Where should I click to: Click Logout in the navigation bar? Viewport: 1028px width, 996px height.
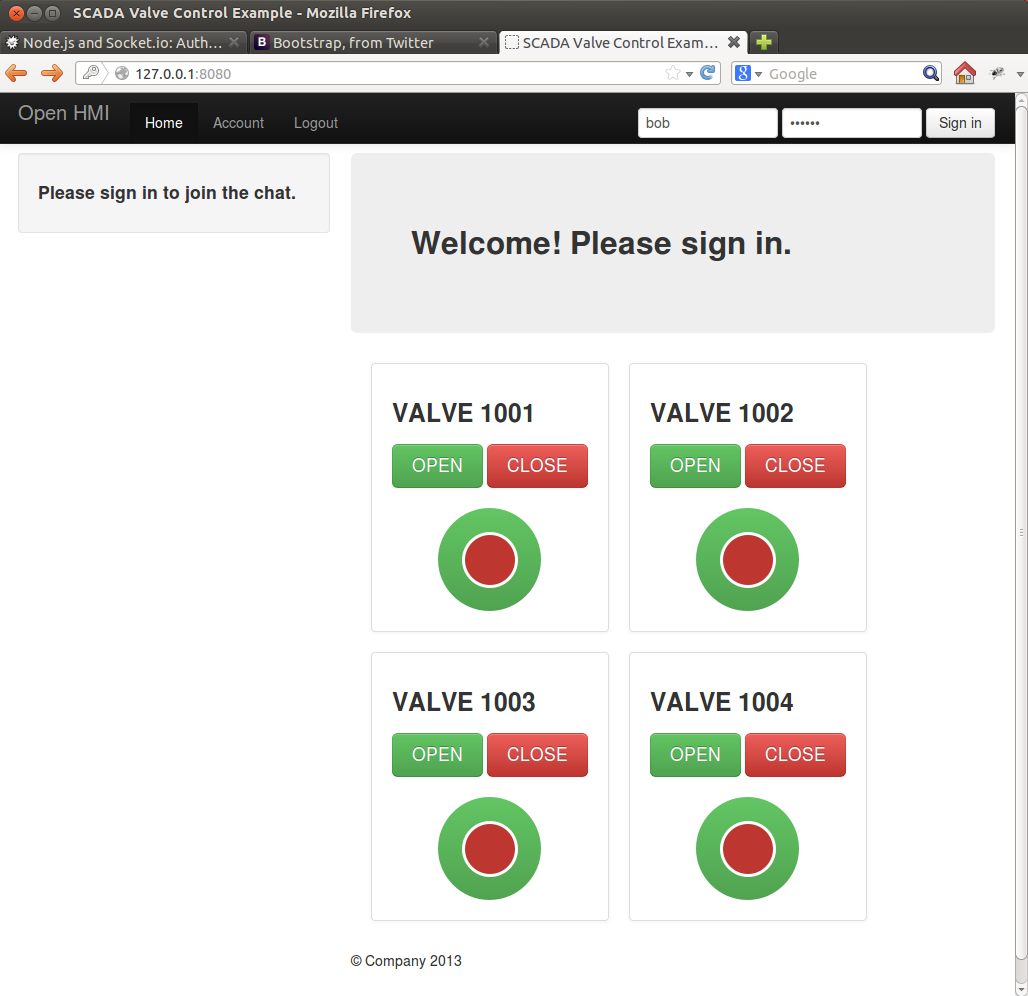click(x=316, y=123)
